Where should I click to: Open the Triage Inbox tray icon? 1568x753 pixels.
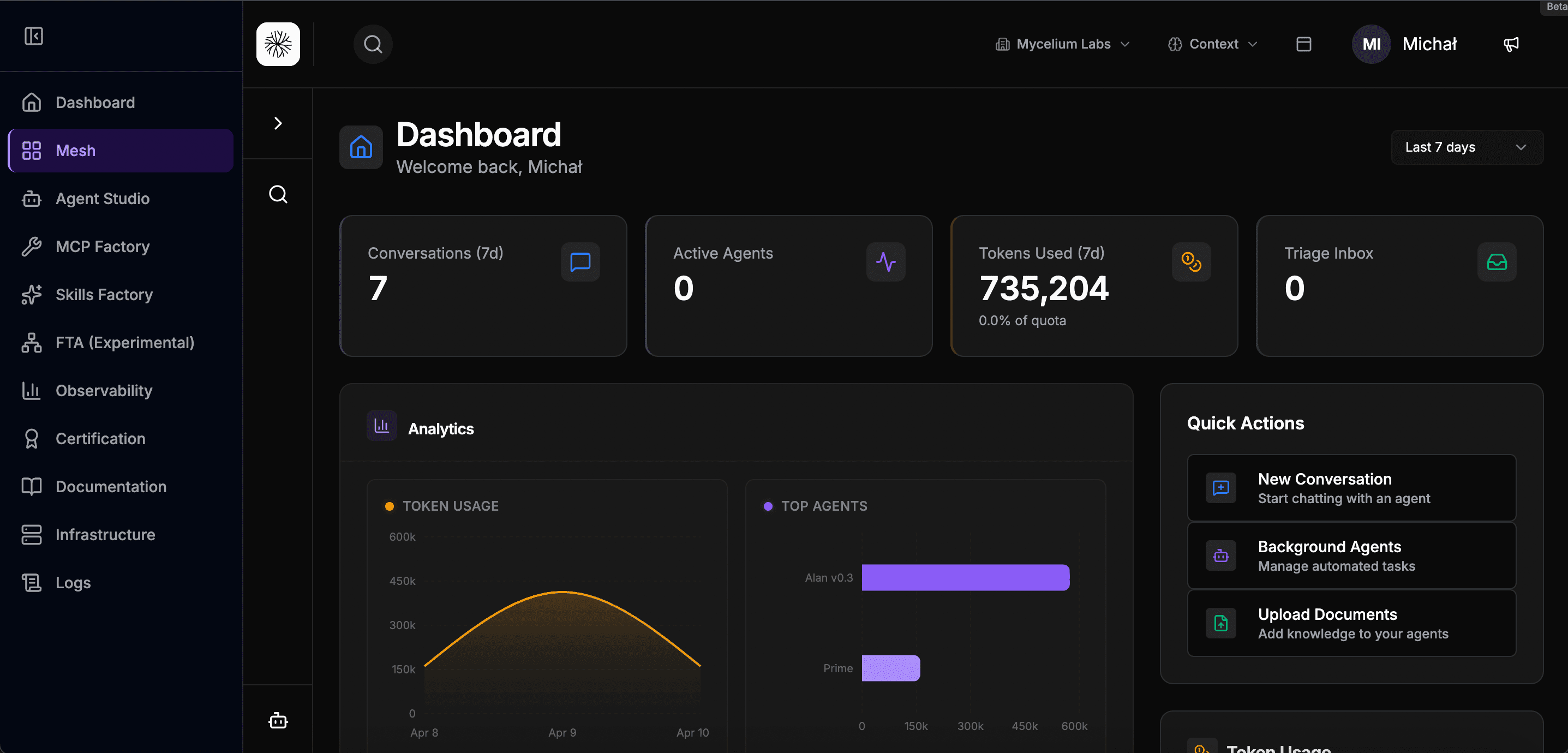[x=1497, y=262]
